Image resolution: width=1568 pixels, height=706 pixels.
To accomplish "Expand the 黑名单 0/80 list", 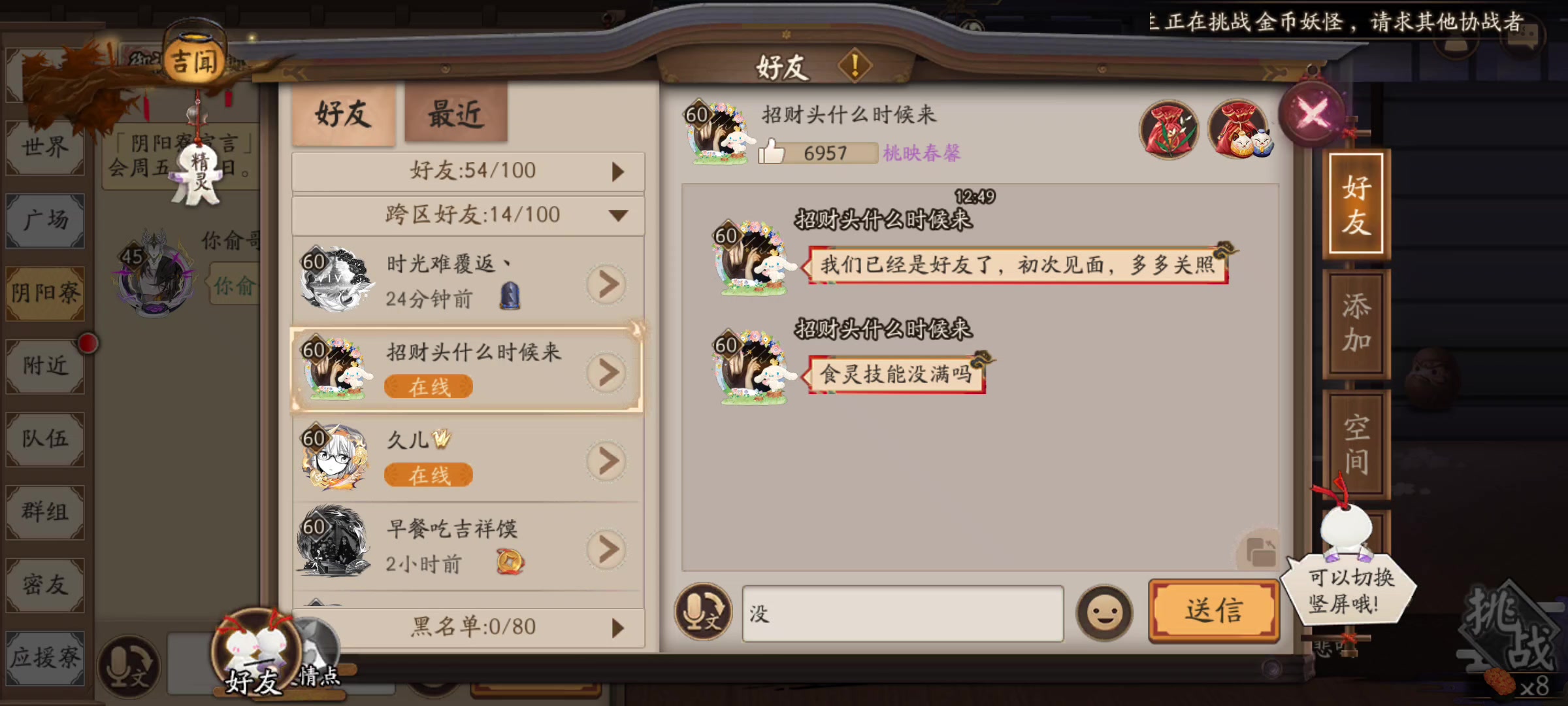I will click(x=468, y=627).
